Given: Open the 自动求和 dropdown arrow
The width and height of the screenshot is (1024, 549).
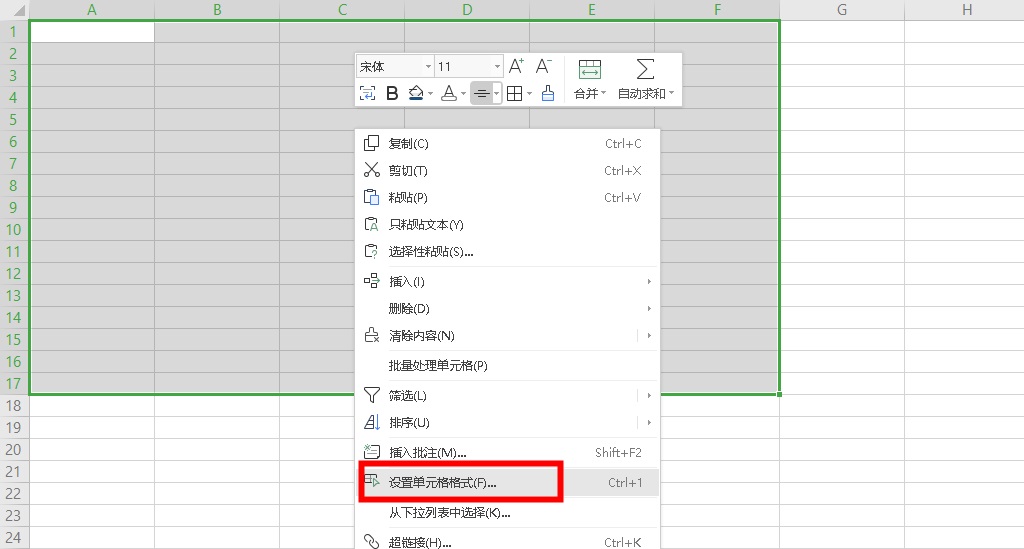Looking at the screenshot, I should coord(671,93).
